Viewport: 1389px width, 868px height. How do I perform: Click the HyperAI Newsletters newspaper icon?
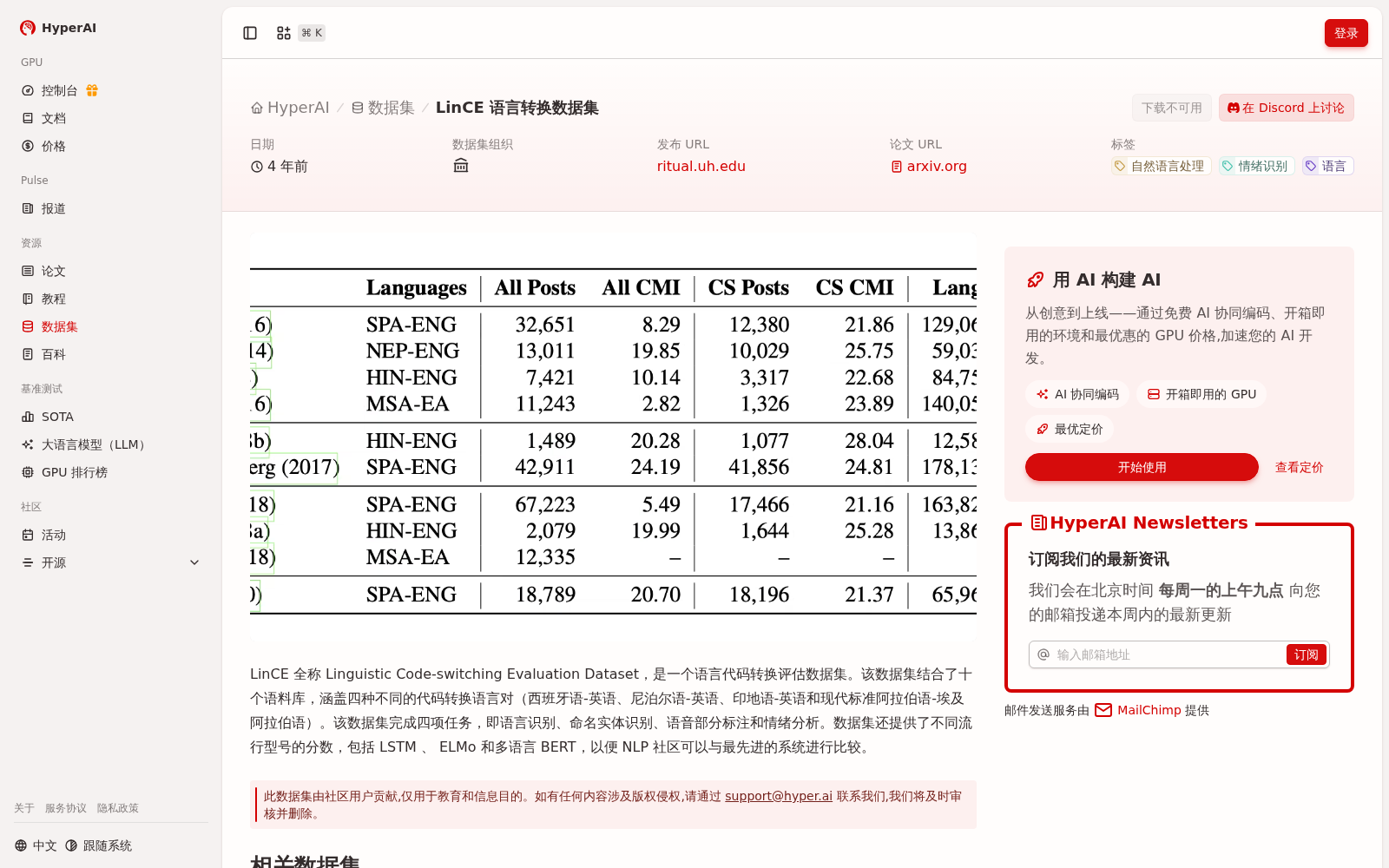pos(1038,523)
